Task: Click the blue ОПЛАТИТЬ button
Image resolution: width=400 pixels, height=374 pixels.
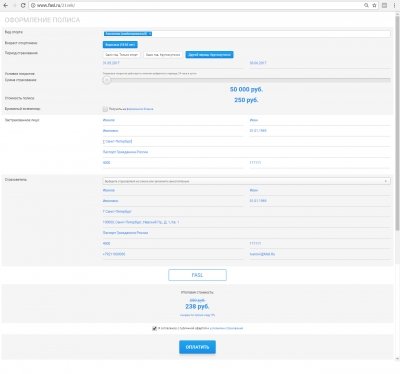Action: point(197,347)
